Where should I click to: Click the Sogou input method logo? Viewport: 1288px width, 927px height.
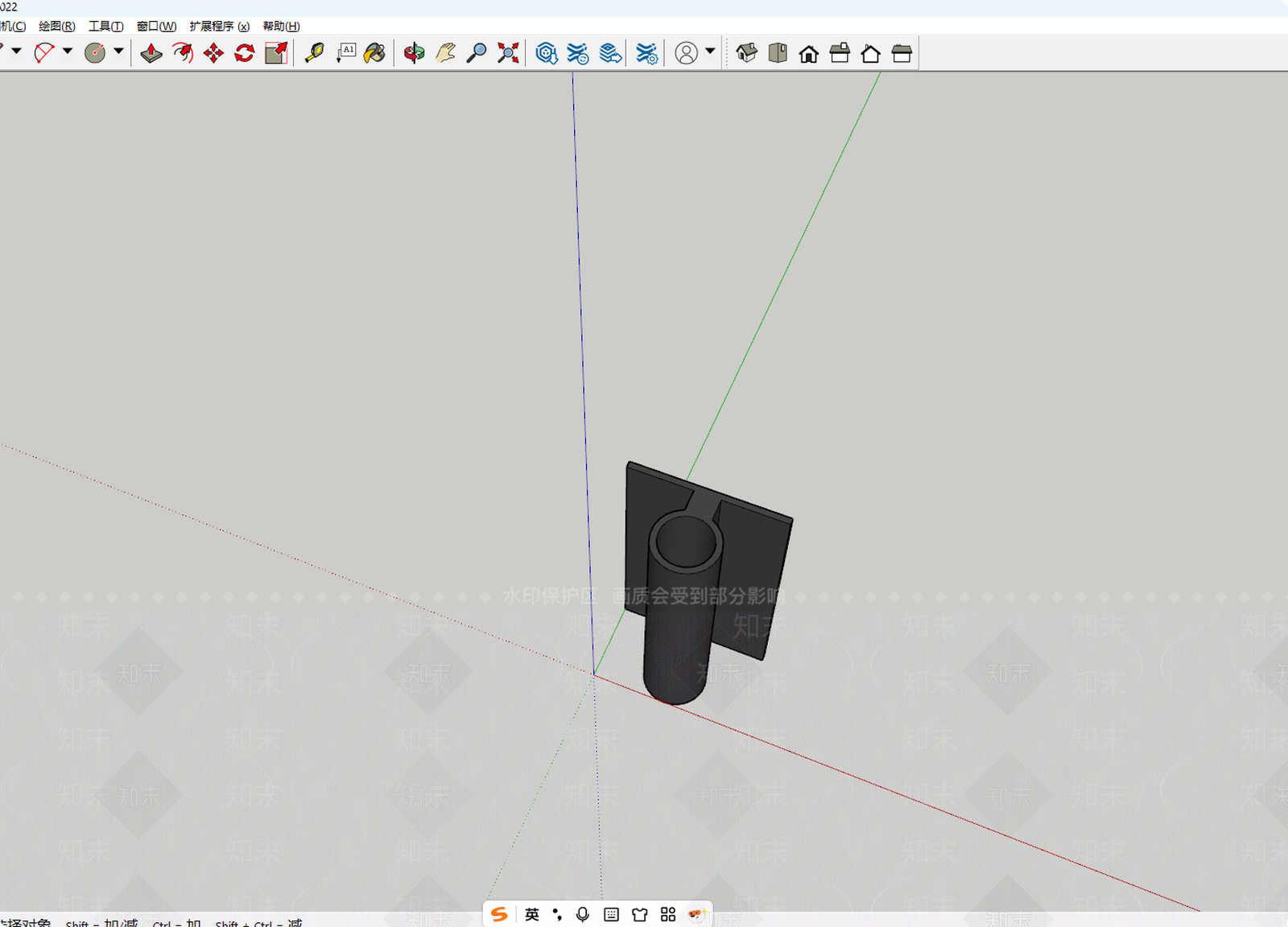coord(499,914)
